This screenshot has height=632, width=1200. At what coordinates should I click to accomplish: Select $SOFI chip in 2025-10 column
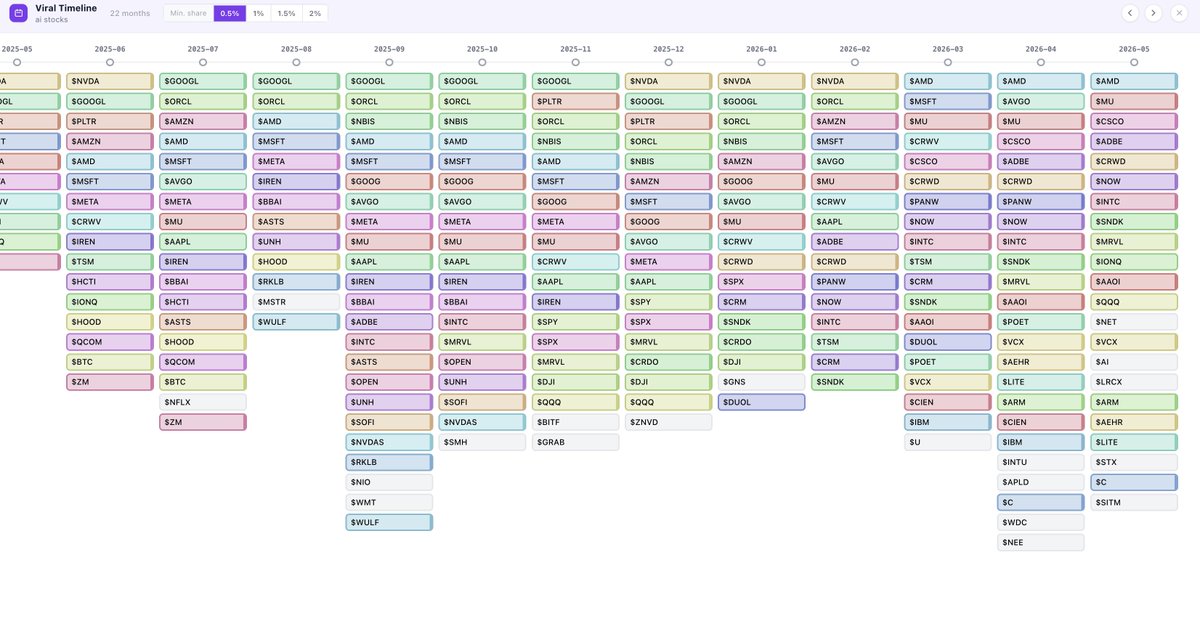[482, 402]
